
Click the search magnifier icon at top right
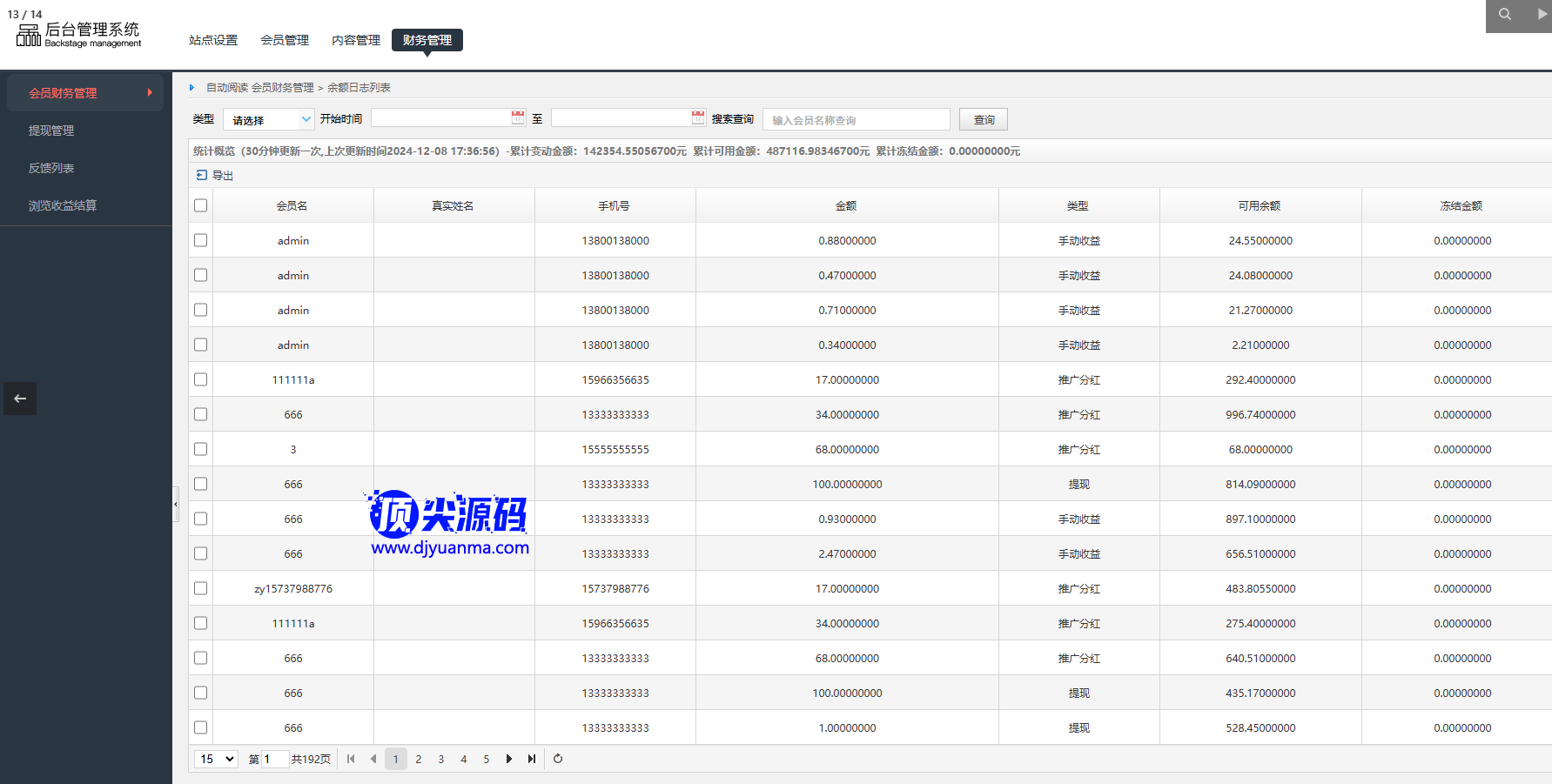1504,15
